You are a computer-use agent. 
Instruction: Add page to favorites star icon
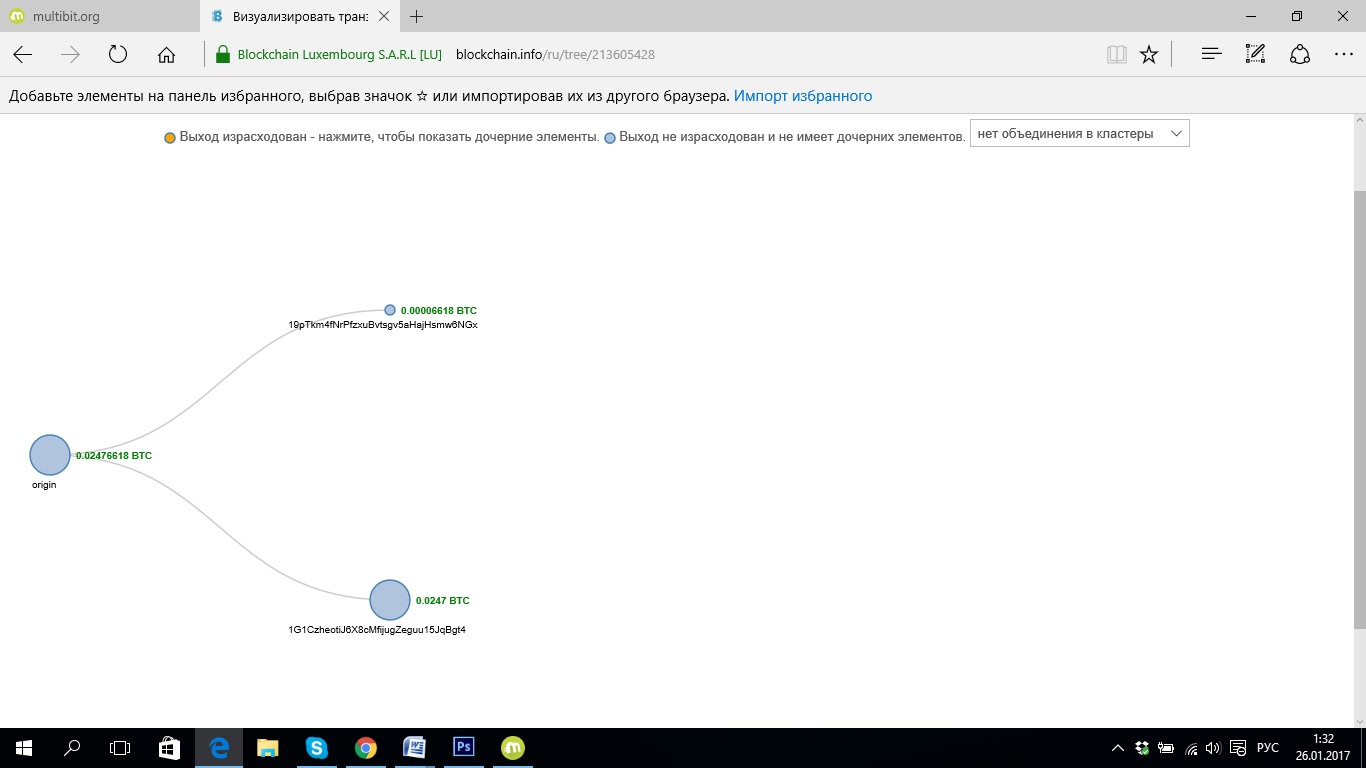1149,55
